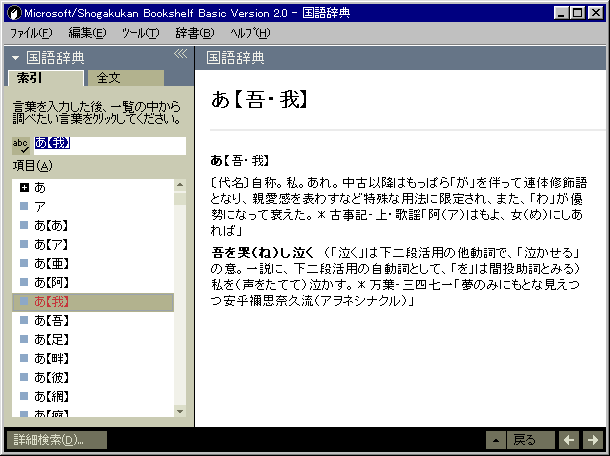This screenshot has height=456, width=610.
Task: Click scroll-up arrow of the index list
Action: pos(180,186)
